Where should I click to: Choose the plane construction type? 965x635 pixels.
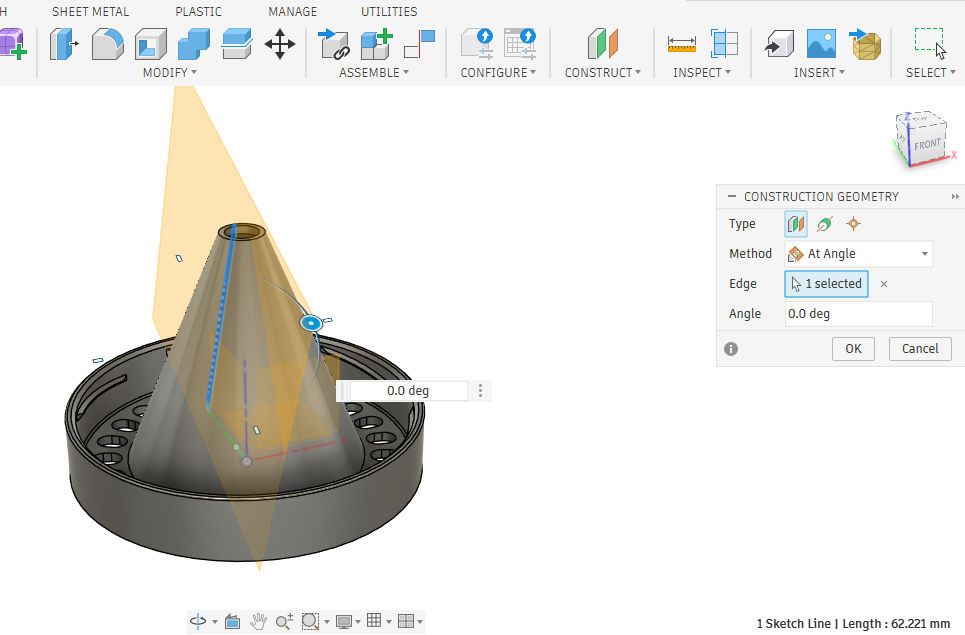pyautogui.click(x=796, y=224)
